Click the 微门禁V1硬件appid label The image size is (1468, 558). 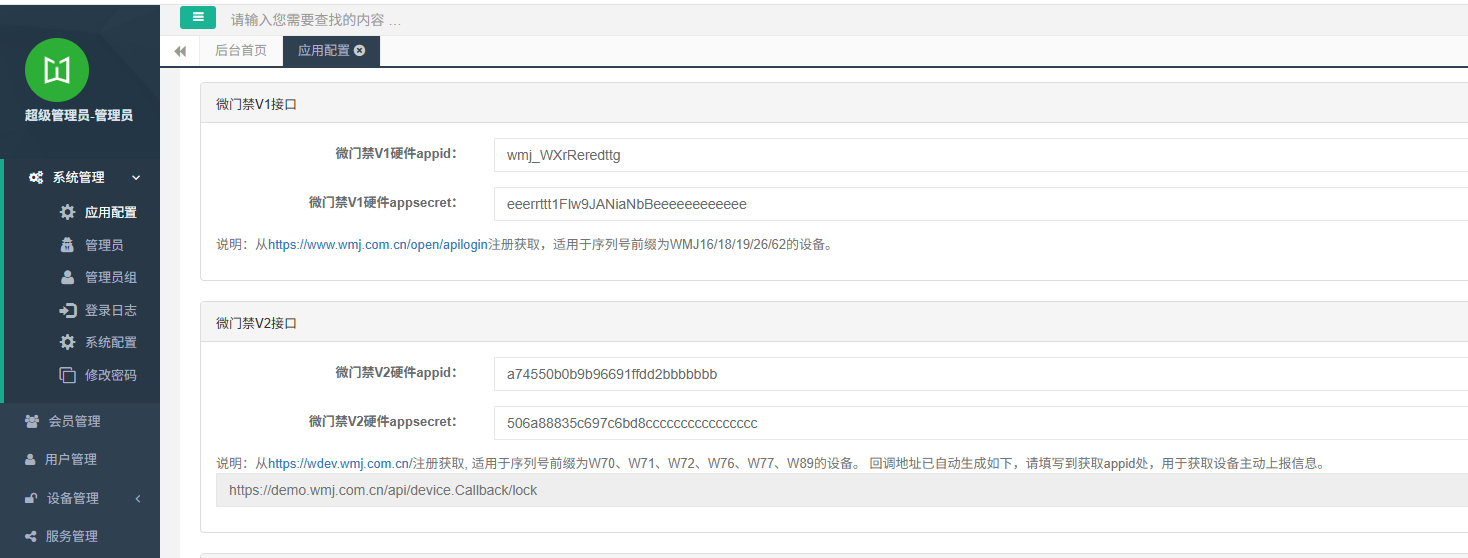pyautogui.click(x=395, y=154)
